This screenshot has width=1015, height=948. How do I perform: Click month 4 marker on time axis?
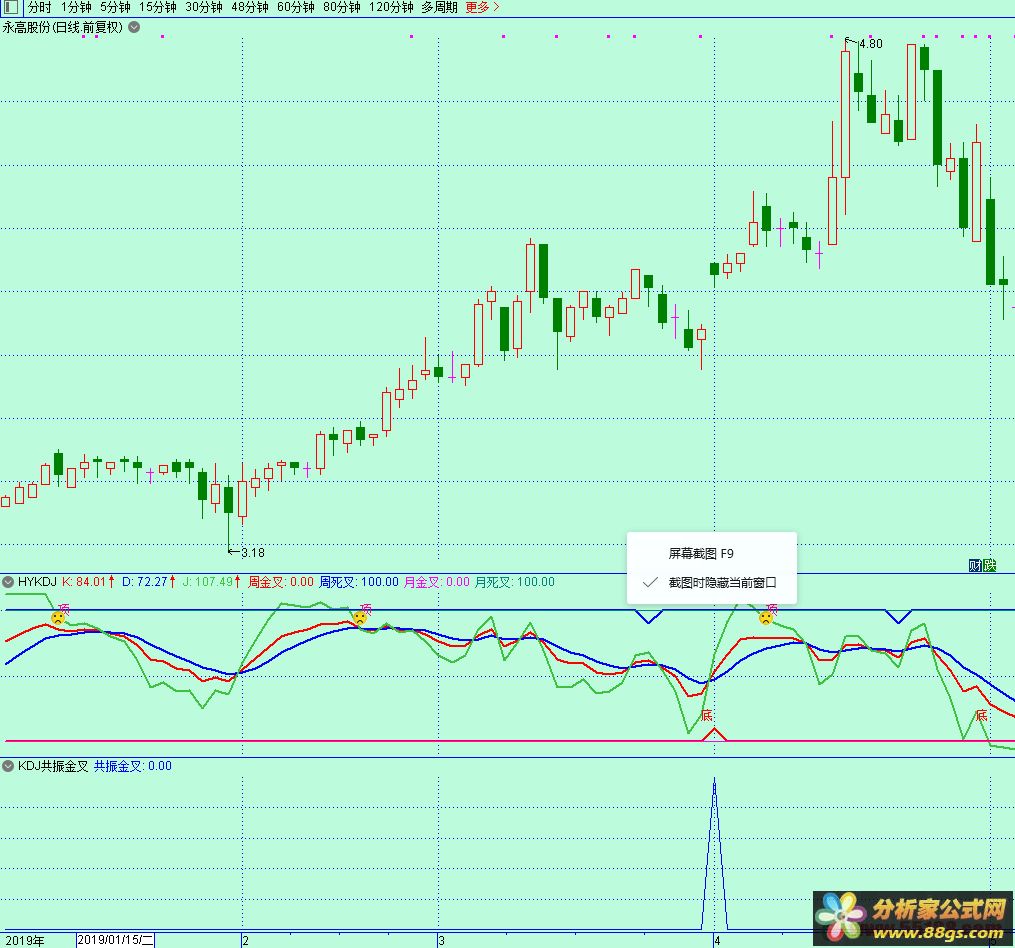[717, 941]
